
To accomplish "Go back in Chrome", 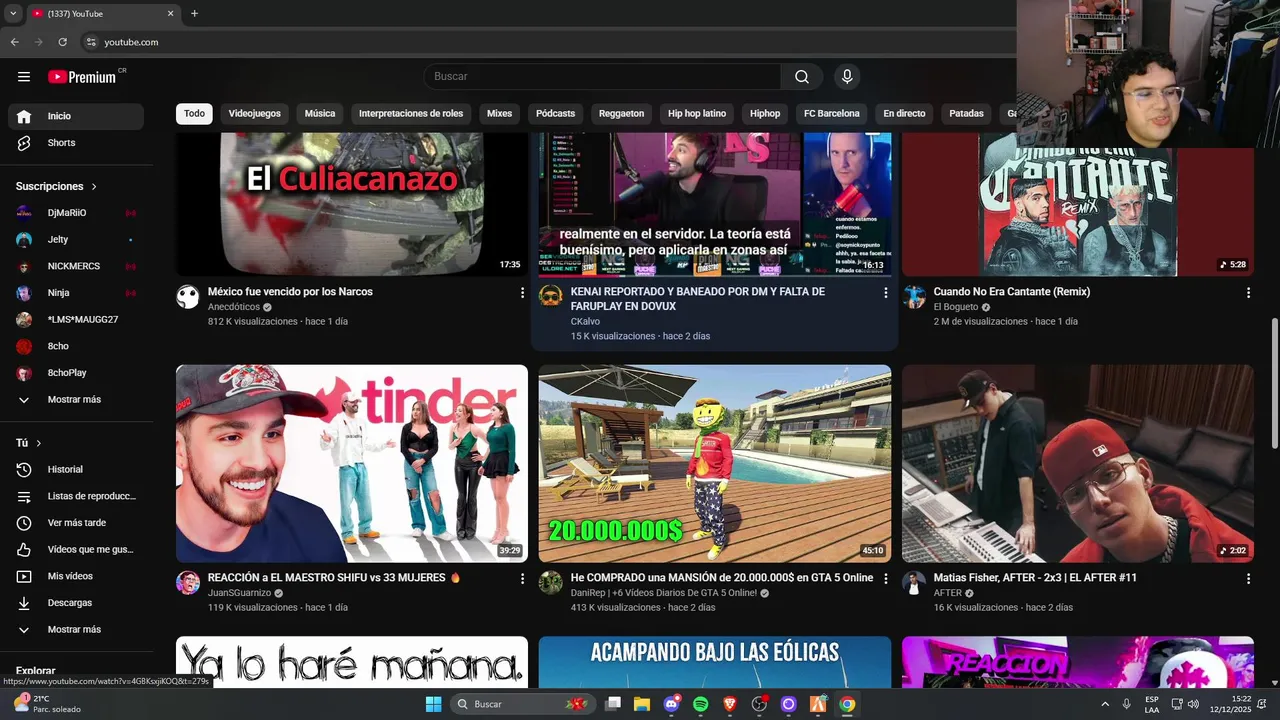I will point(14,42).
